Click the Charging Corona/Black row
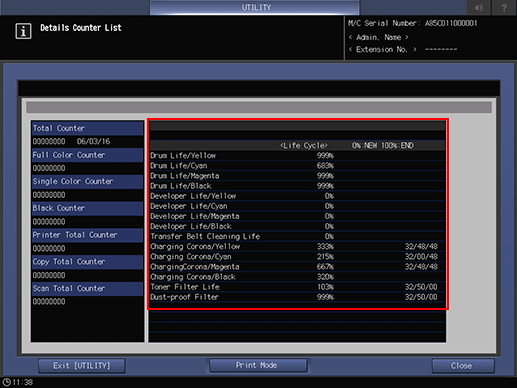517x388 pixels. [x=297, y=277]
